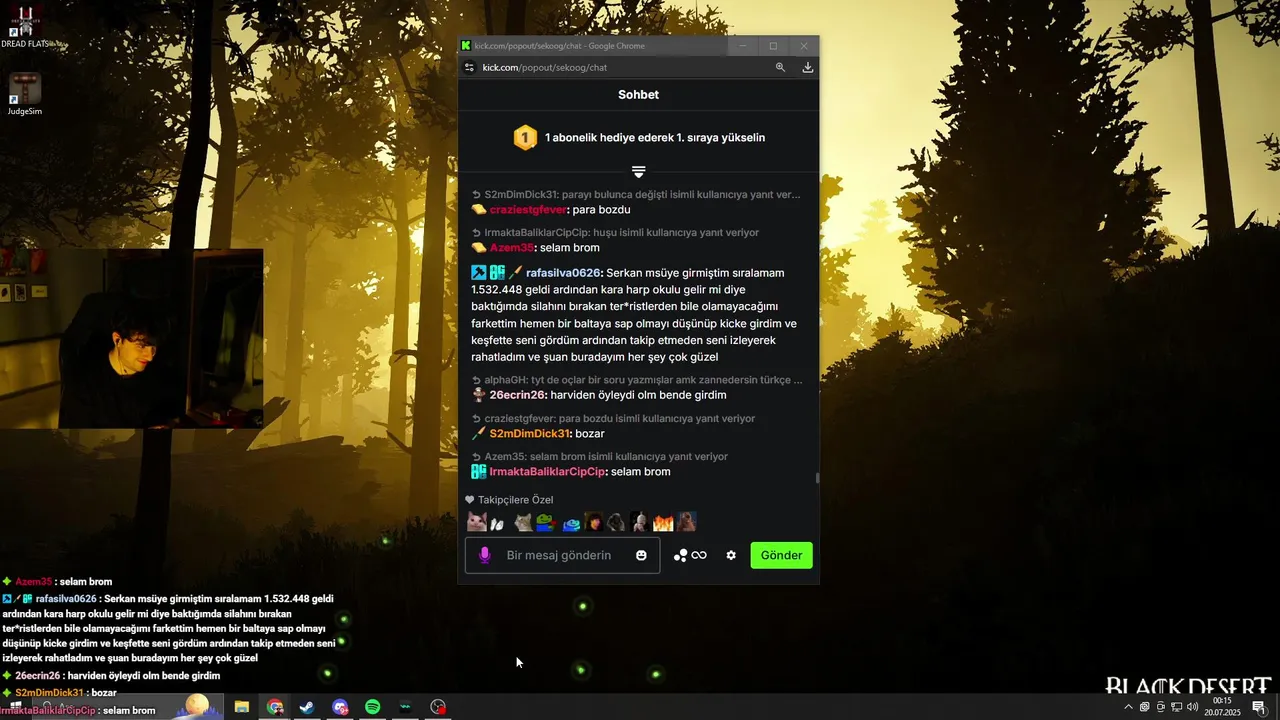Screen dimensions: 1280x720
Task: Click username rafasilva0626 in chat window
Action: [564, 273]
